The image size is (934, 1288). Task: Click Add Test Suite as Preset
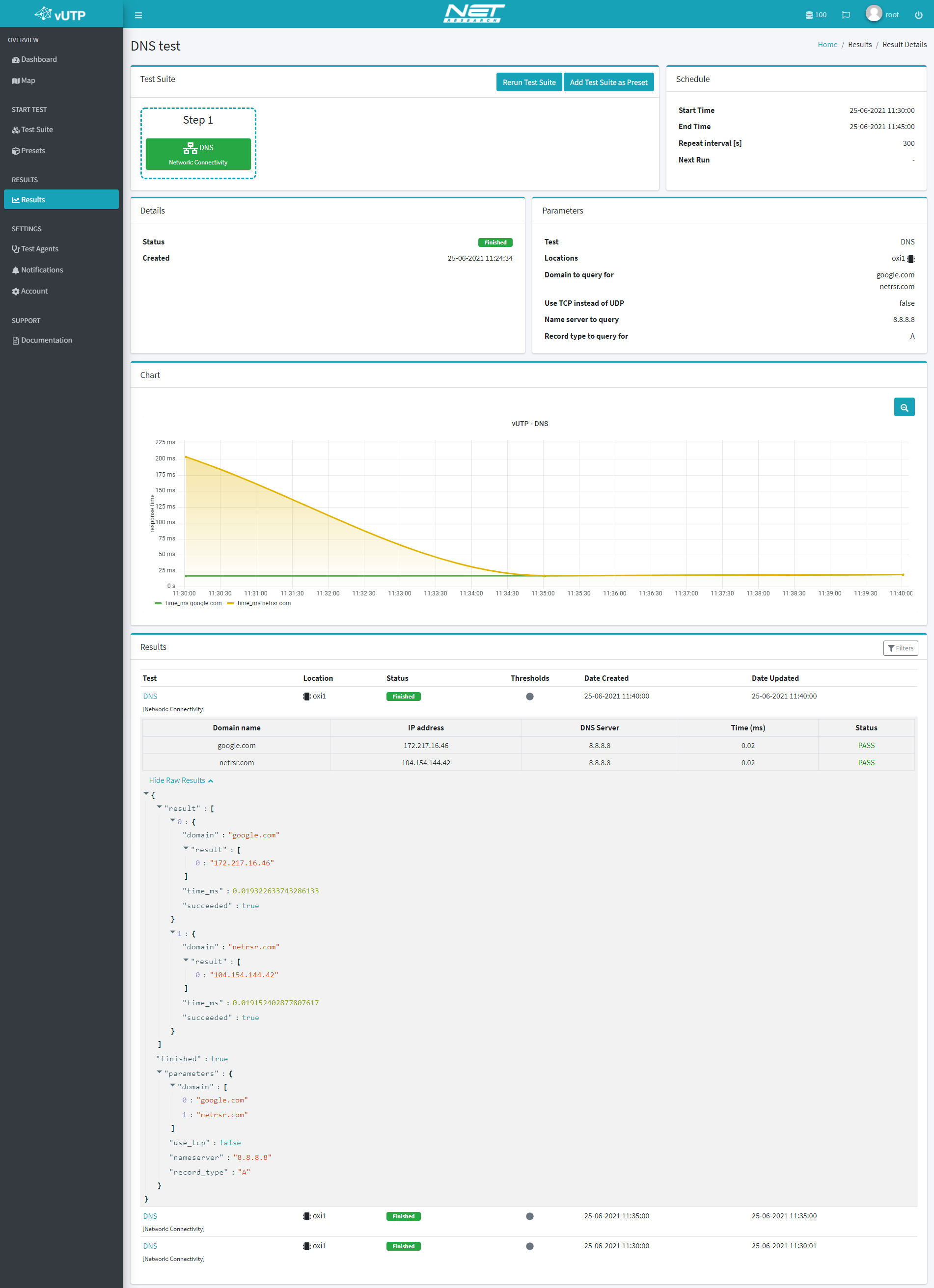pyautogui.click(x=608, y=82)
